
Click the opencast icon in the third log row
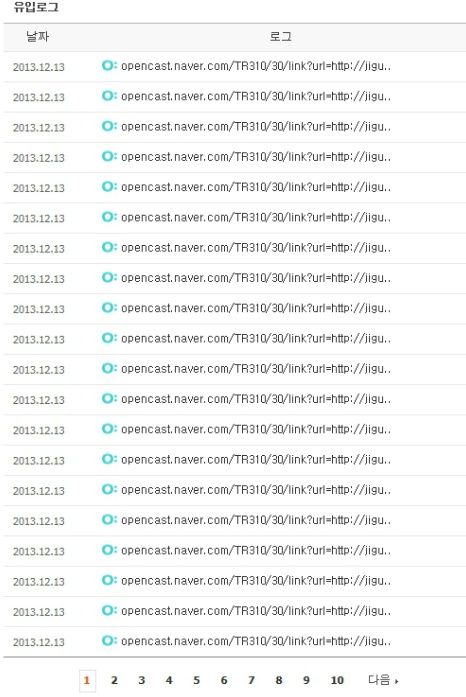tap(109, 126)
